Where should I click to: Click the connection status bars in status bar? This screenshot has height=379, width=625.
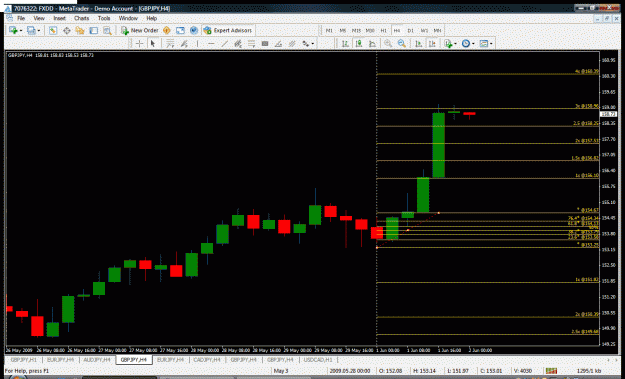551,371
